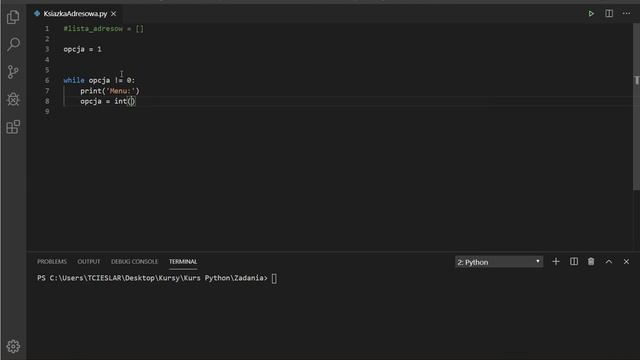Screen dimensions: 640x360
Task: Click the 'opcja = int()' line
Action: click(108, 101)
